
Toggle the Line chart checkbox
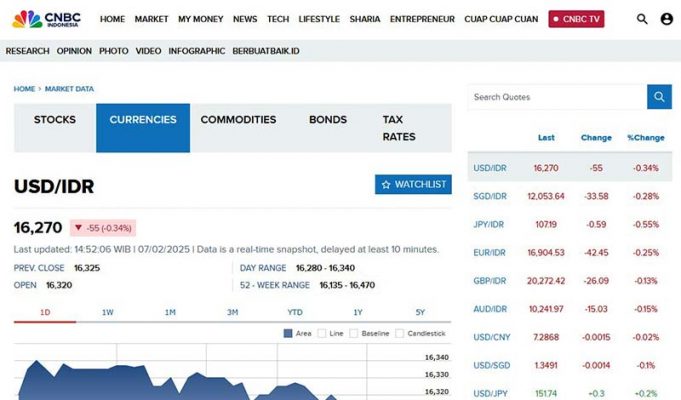click(x=322, y=333)
